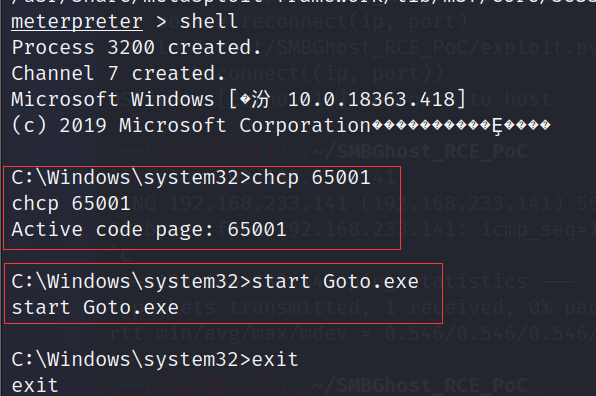Viewport: 596px width, 396px height.
Task: Select the Channel 7 created line
Action: point(118,73)
